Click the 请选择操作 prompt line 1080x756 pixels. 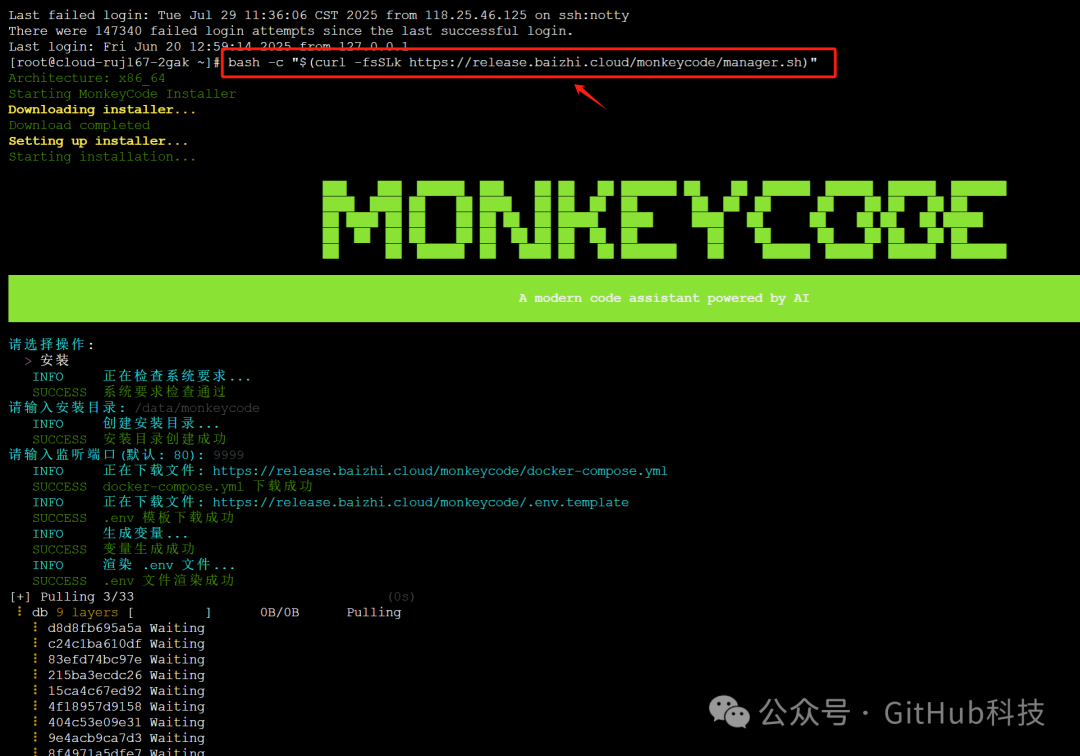point(48,343)
